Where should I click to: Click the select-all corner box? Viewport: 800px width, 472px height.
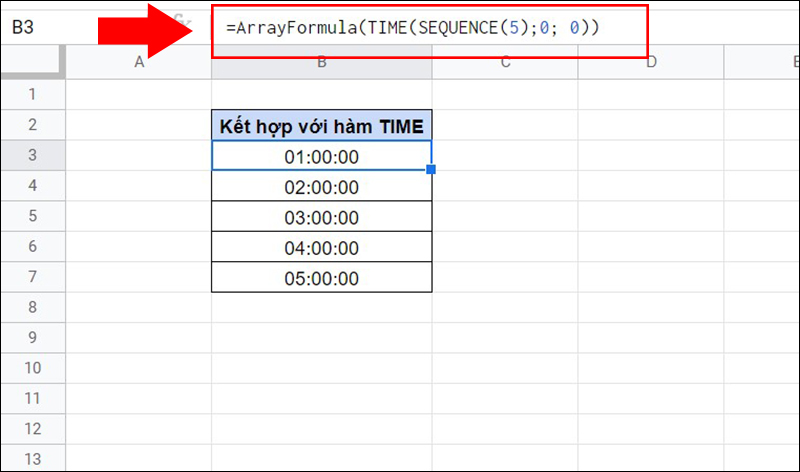pyautogui.click(x=33, y=62)
